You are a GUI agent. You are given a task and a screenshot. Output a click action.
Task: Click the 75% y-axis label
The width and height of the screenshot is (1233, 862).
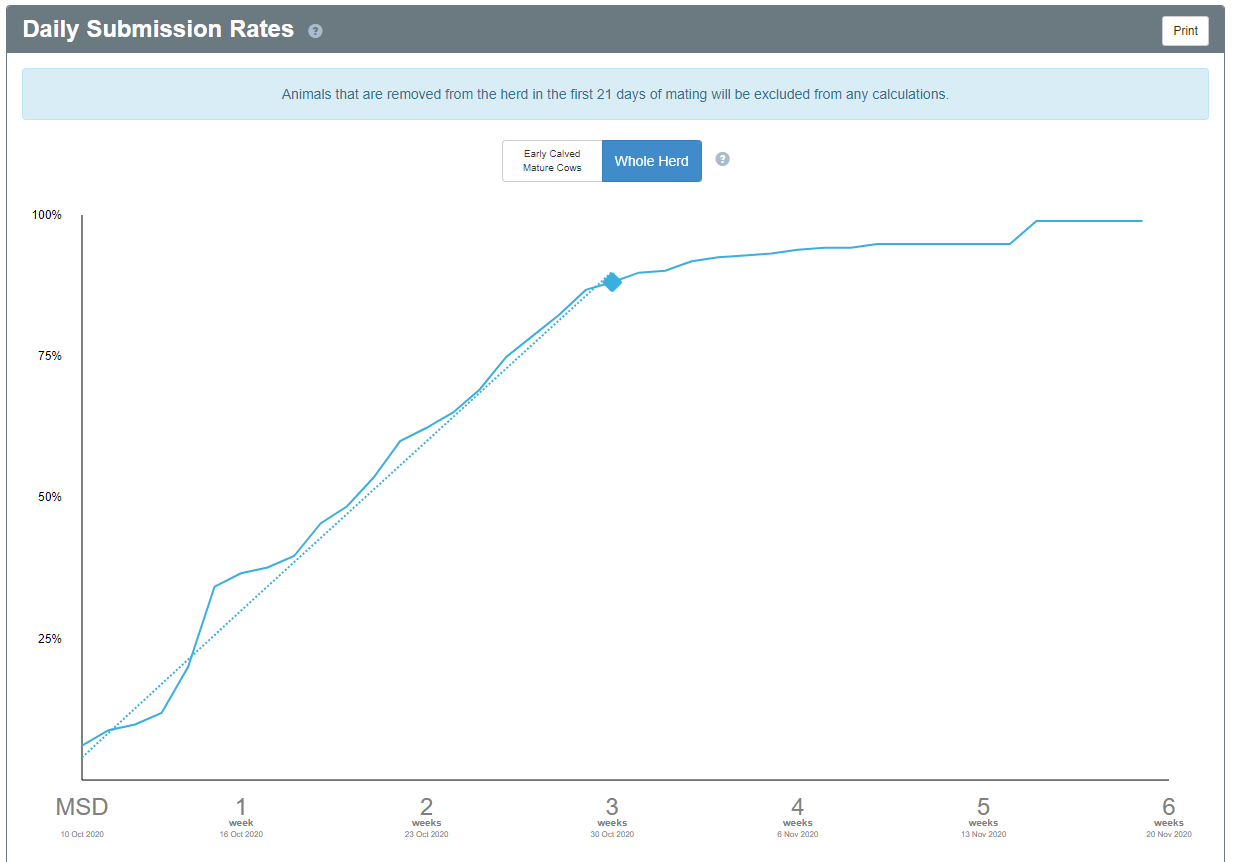(49, 356)
